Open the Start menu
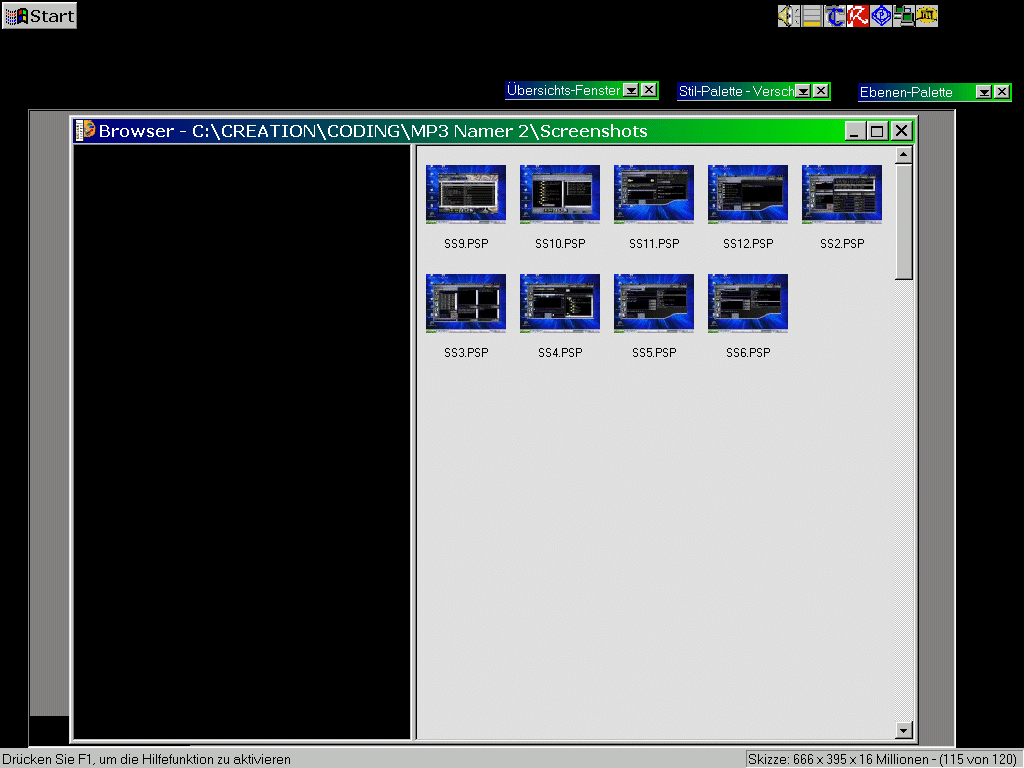Screen dimensions: 1024x768 40,16
